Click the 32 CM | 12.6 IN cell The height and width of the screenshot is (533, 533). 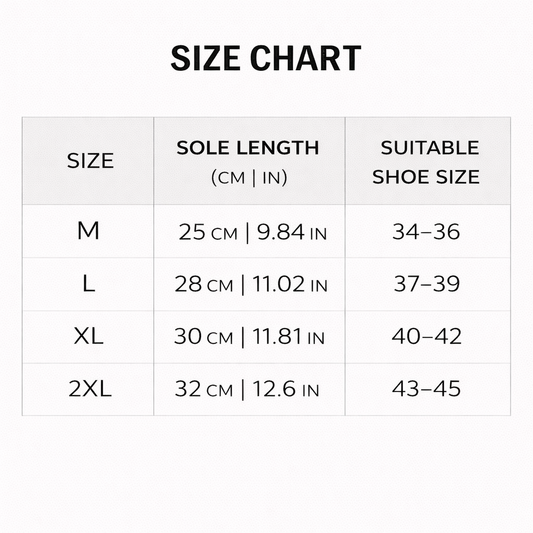tap(247, 389)
